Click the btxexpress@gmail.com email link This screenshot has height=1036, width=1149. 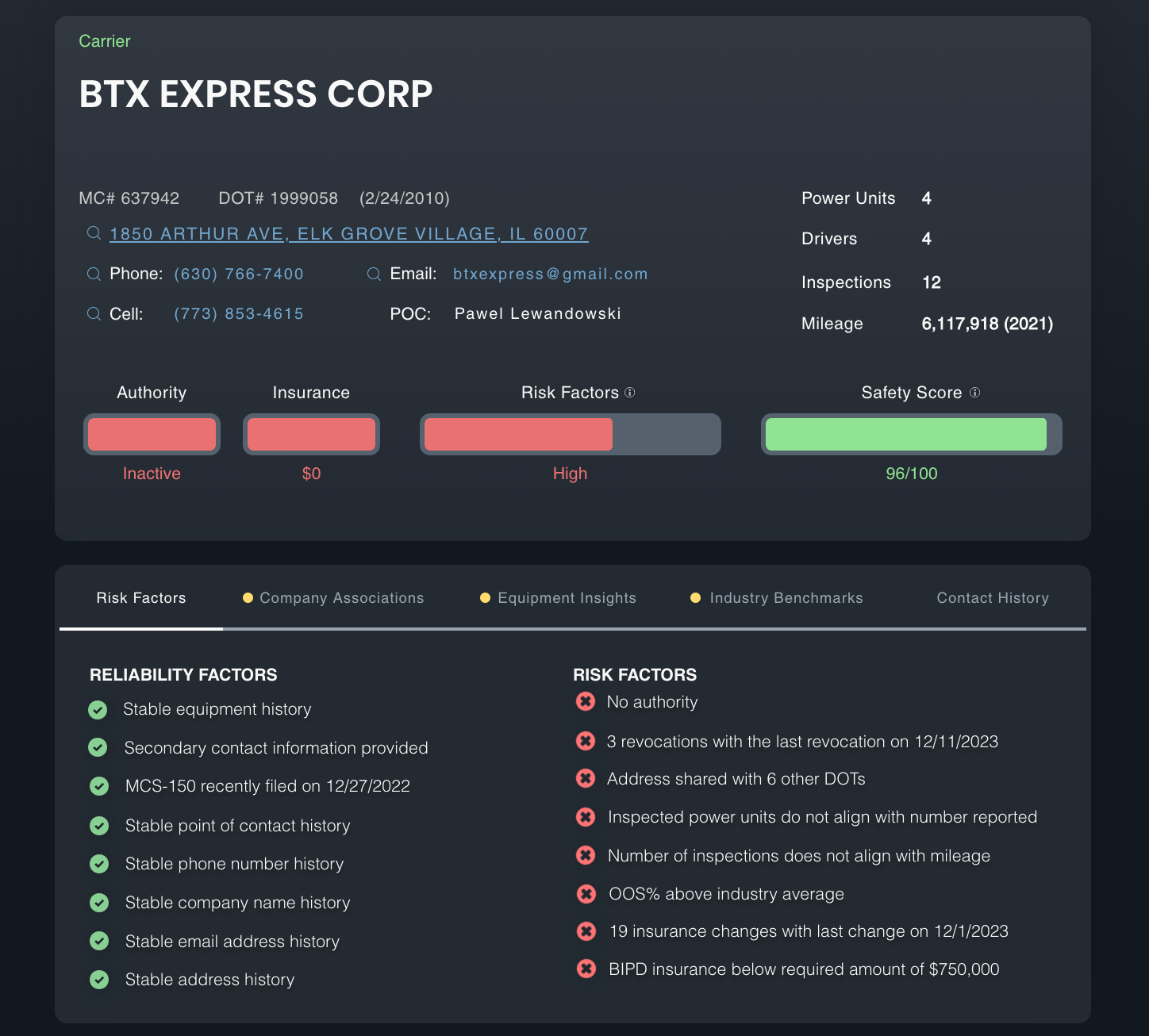[551, 274]
